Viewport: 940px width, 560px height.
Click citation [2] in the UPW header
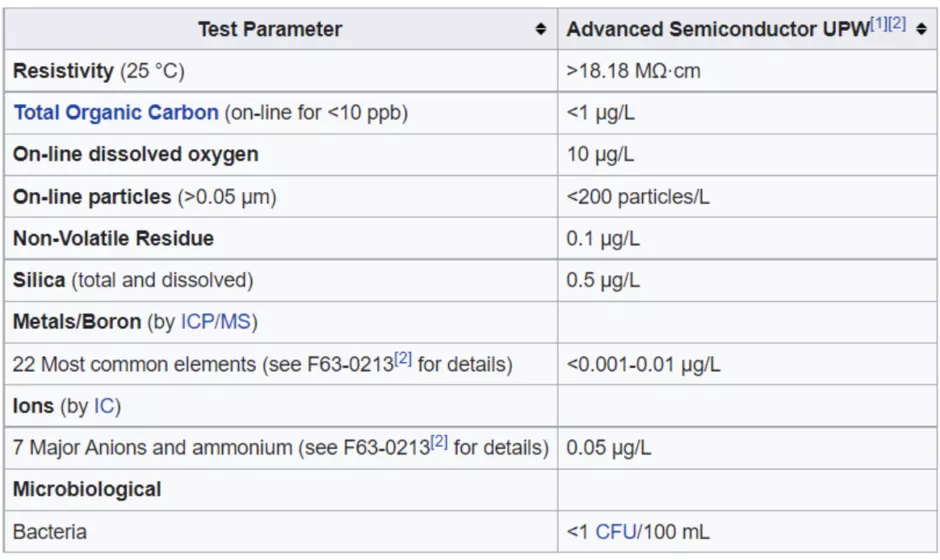point(897,23)
